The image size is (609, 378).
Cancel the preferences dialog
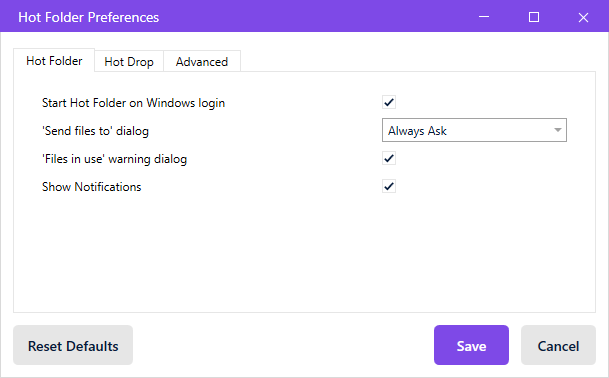(x=558, y=345)
